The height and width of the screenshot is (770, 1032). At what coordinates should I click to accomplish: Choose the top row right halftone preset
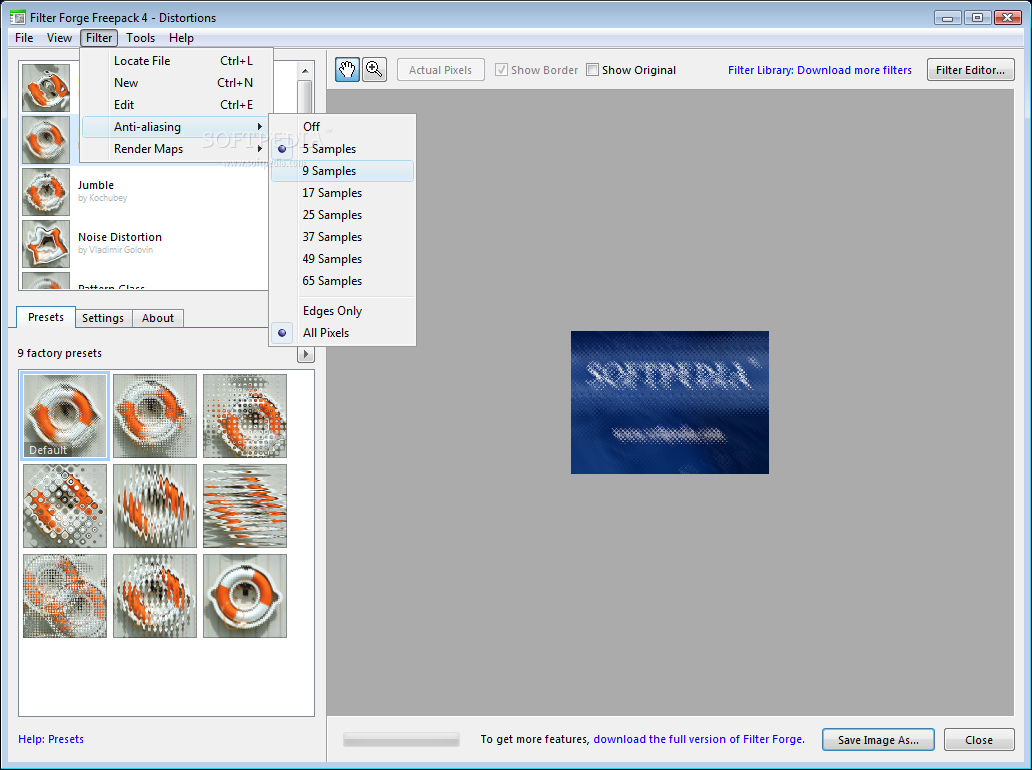click(245, 415)
